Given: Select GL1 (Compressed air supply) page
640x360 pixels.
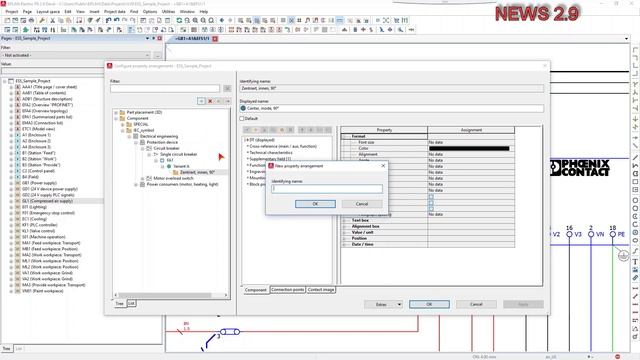Looking at the screenshot, I should (47, 201).
